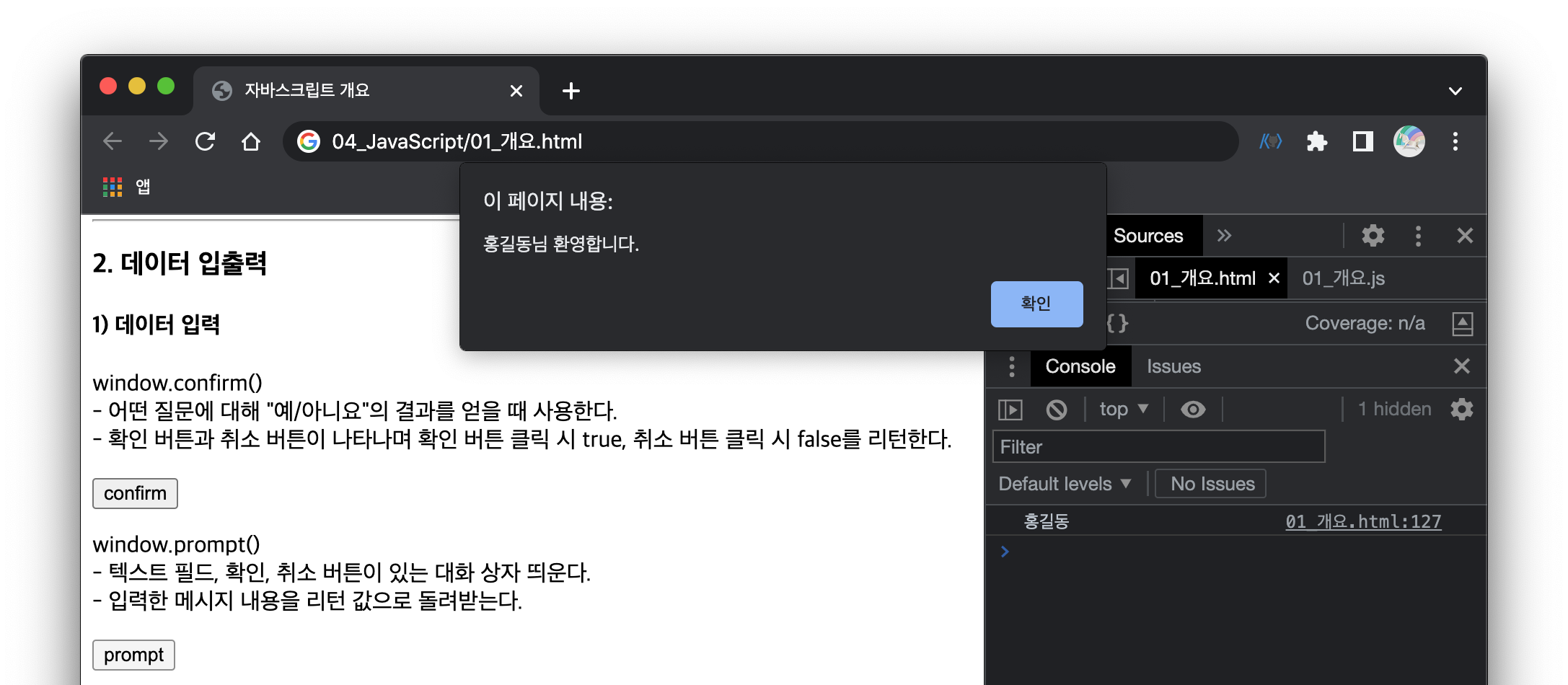Select the Issues drawer tab
The height and width of the screenshot is (685, 1568).
(1173, 366)
